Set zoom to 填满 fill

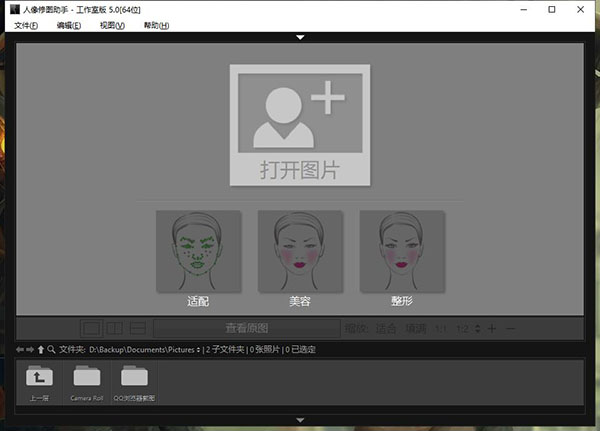coord(416,328)
